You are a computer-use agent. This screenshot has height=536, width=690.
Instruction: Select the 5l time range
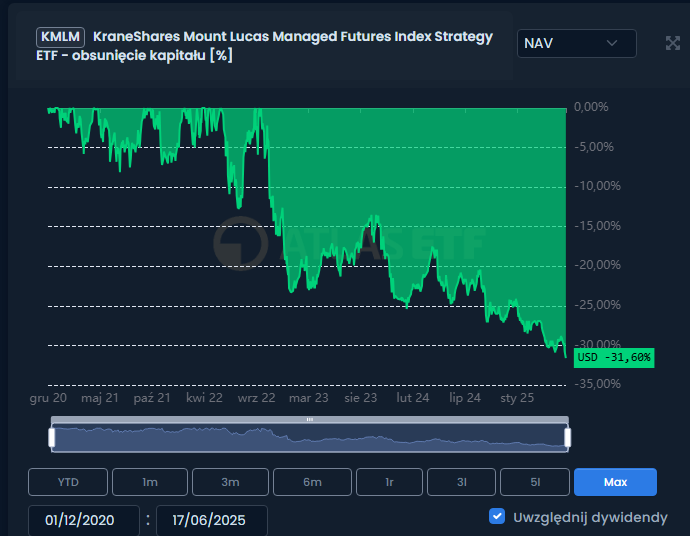pos(535,482)
